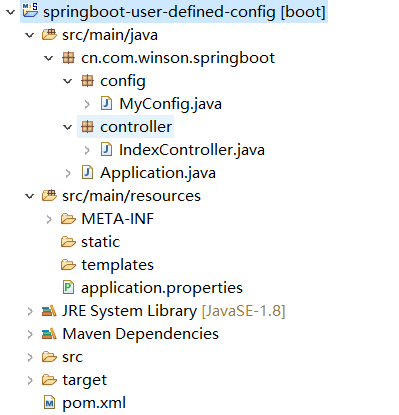Select the src folder label
Image resolution: width=399 pixels, height=415 pixels.
coord(72,357)
